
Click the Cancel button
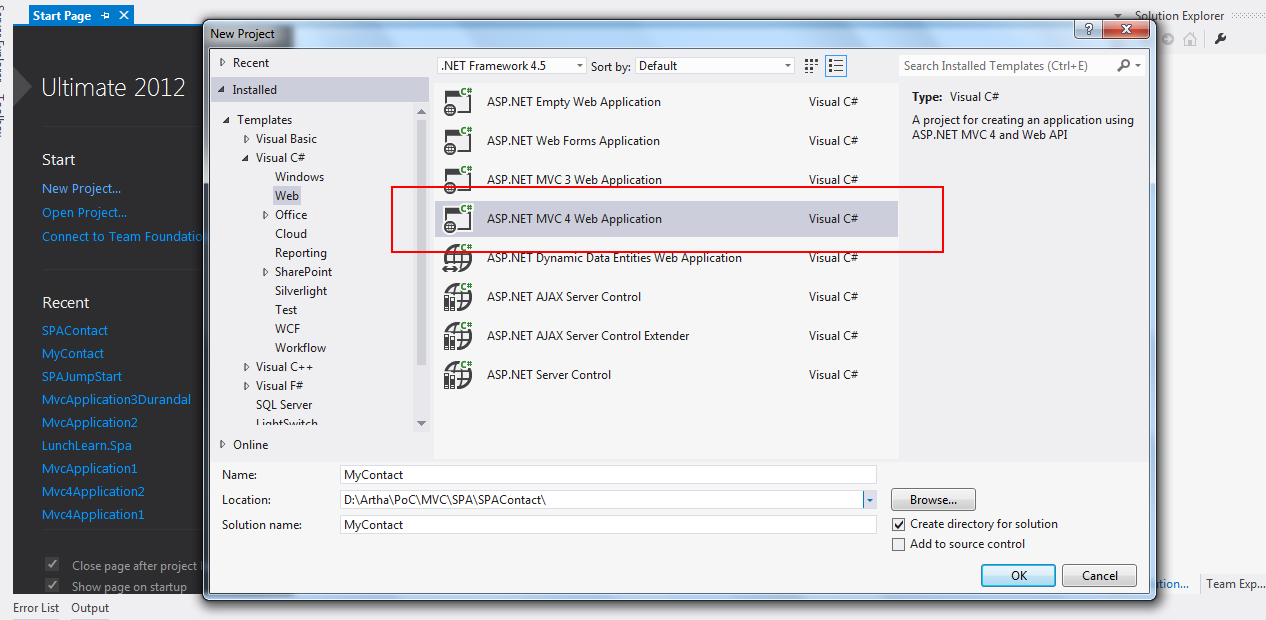1100,575
